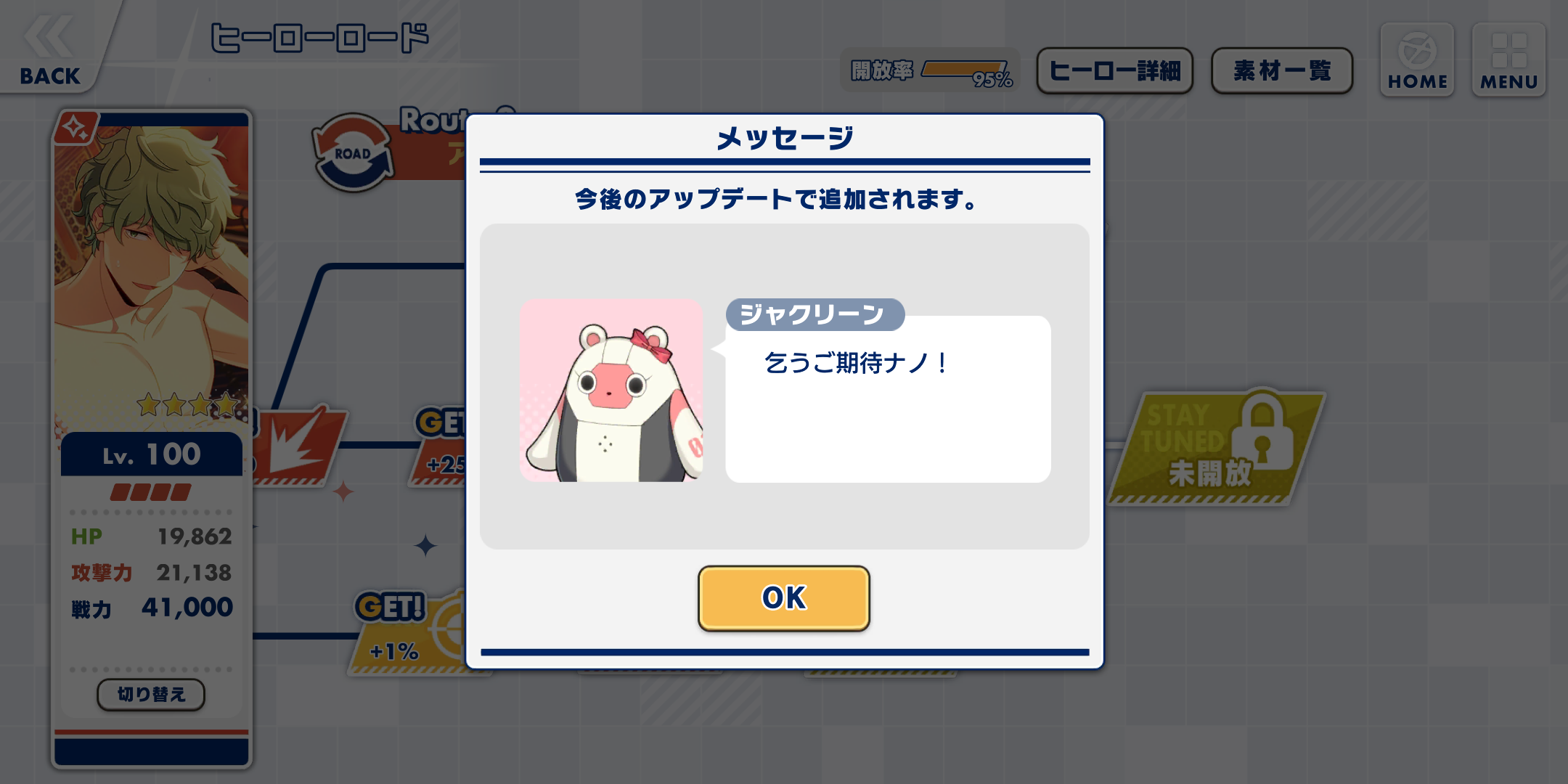Click the 開放率 95% progress bar
Image resolution: width=1568 pixels, height=784 pixels.
pos(931,70)
